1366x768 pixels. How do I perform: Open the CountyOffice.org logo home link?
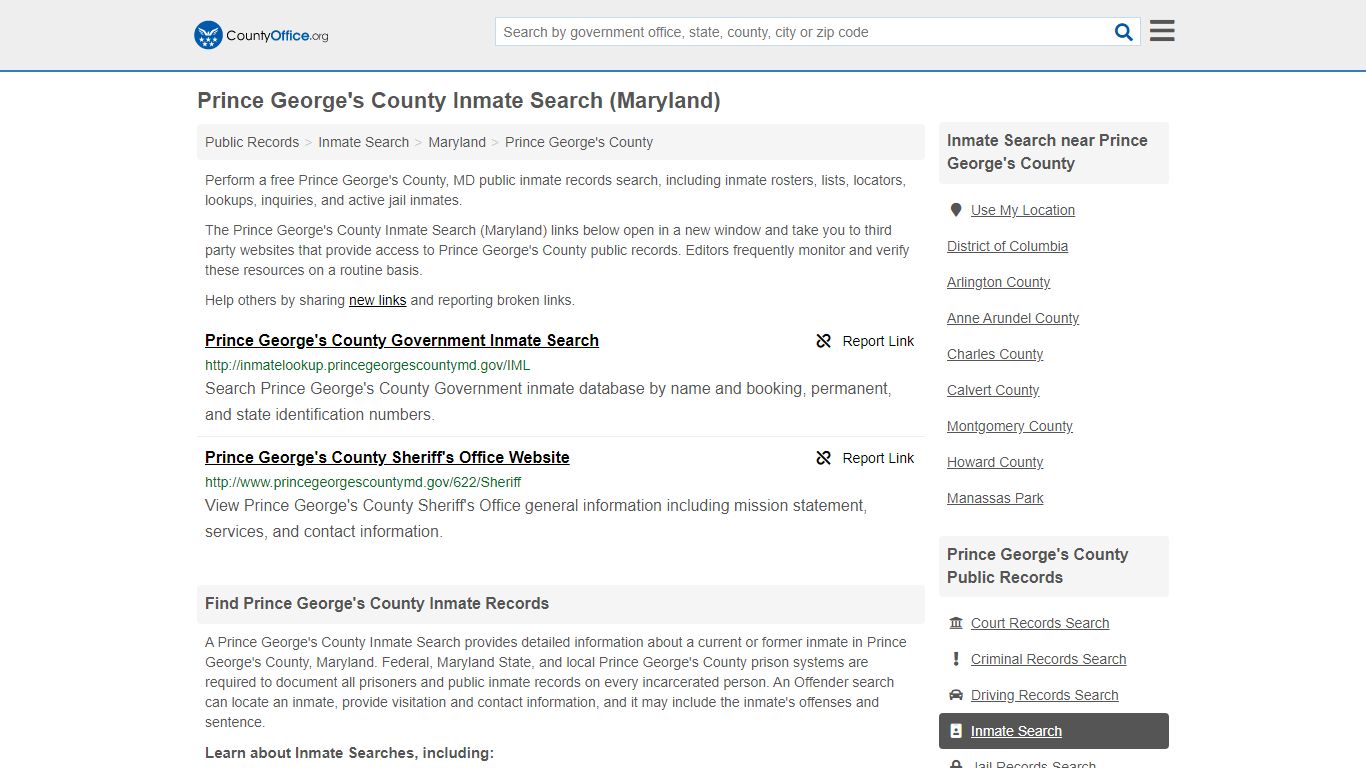(261, 35)
